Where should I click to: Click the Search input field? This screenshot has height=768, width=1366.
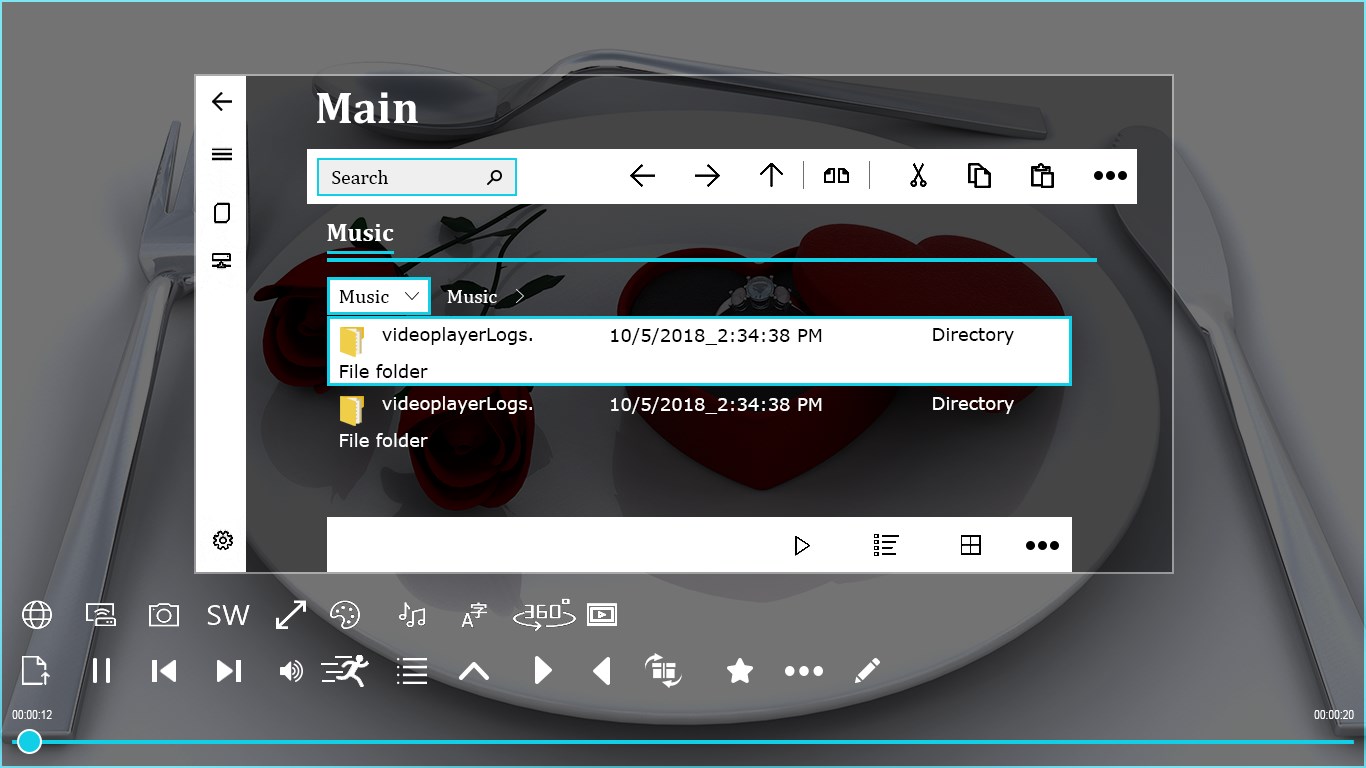pyautogui.click(x=417, y=177)
